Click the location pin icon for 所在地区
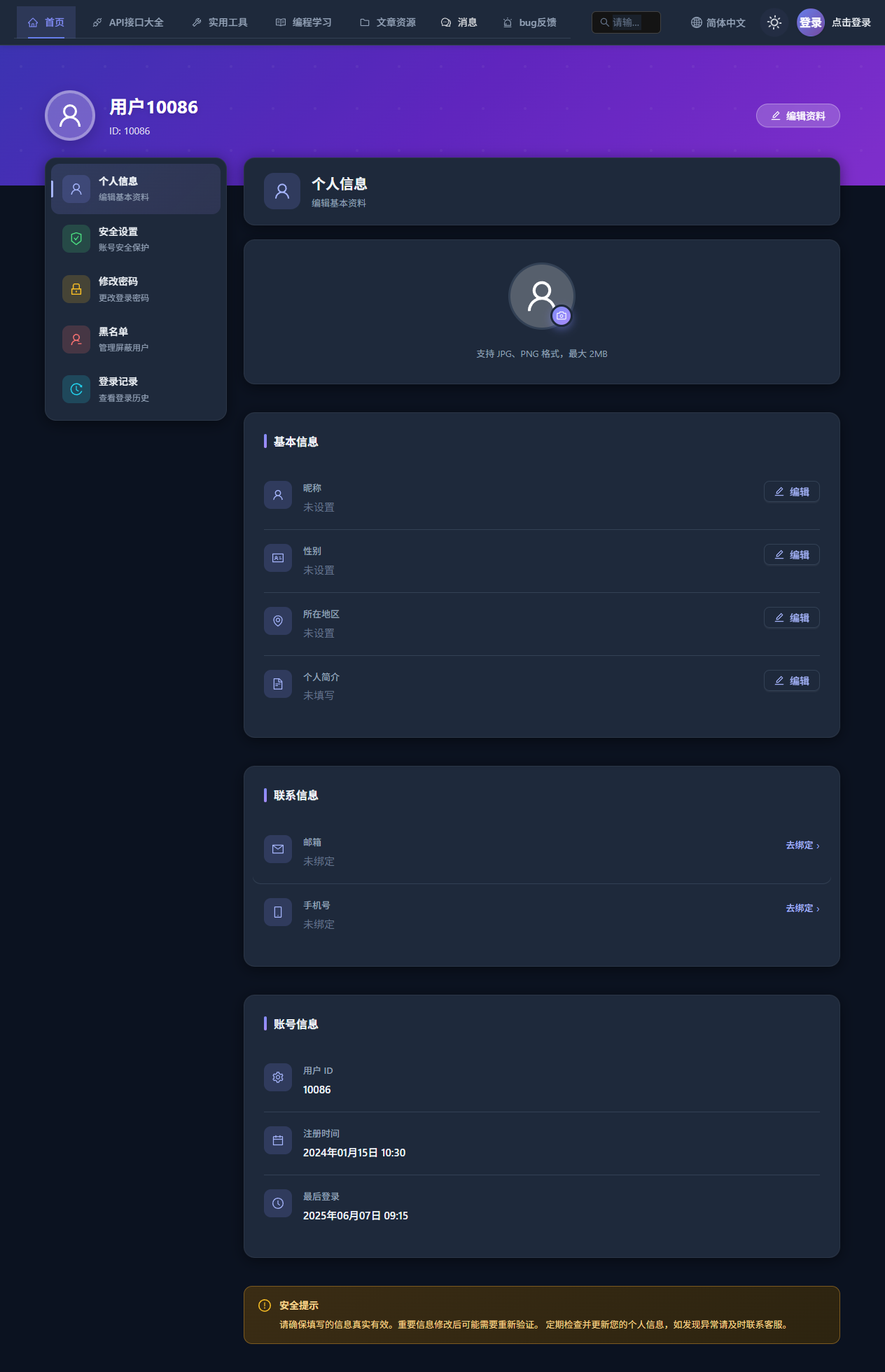885x1372 pixels. tap(278, 621)
